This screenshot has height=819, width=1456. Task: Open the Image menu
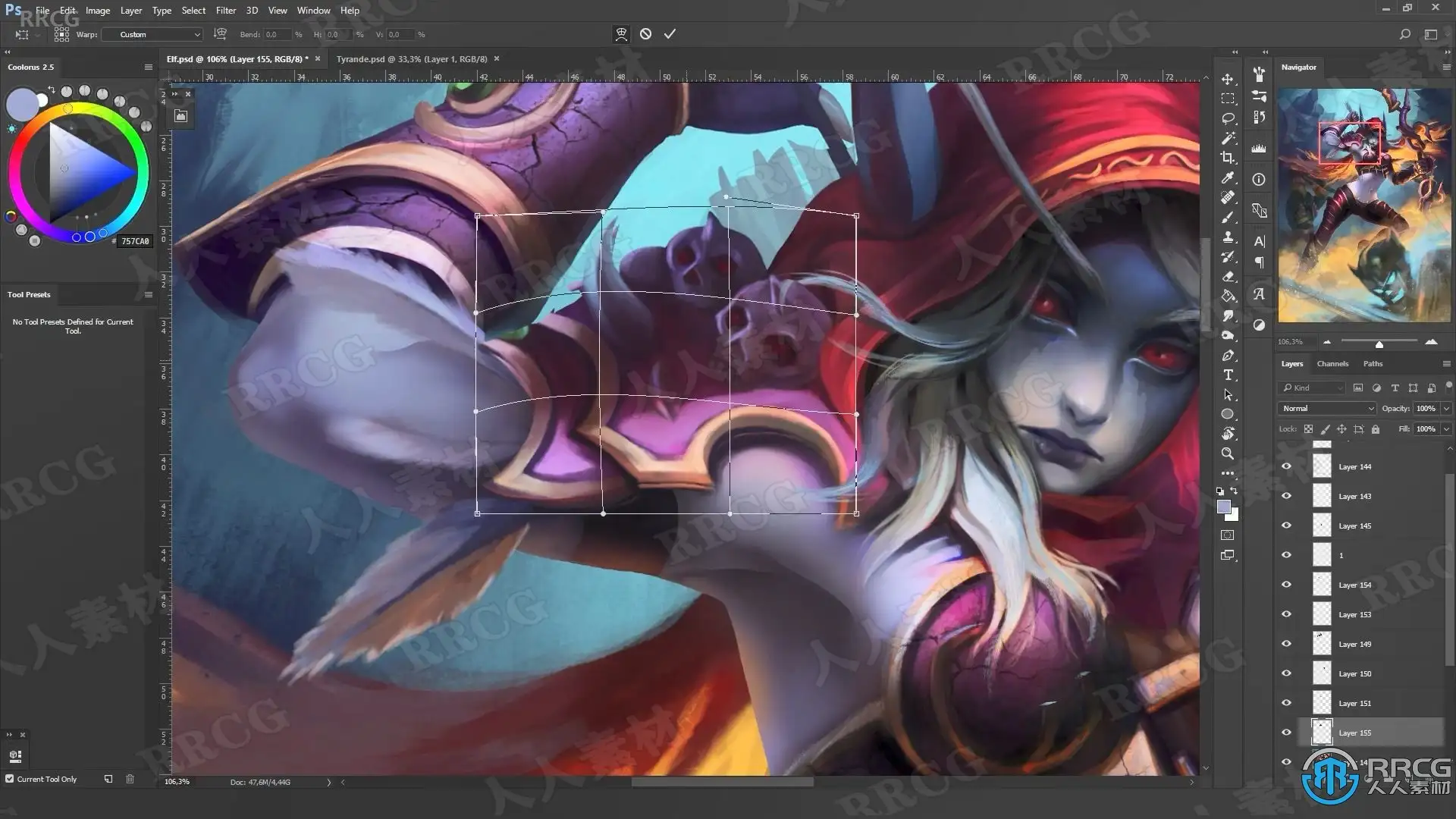click(98, 11)
